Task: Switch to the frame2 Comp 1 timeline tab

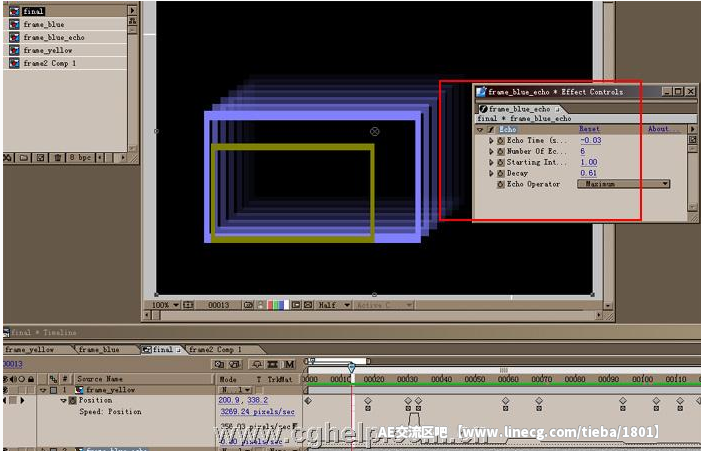Action: tap(215, 350)
